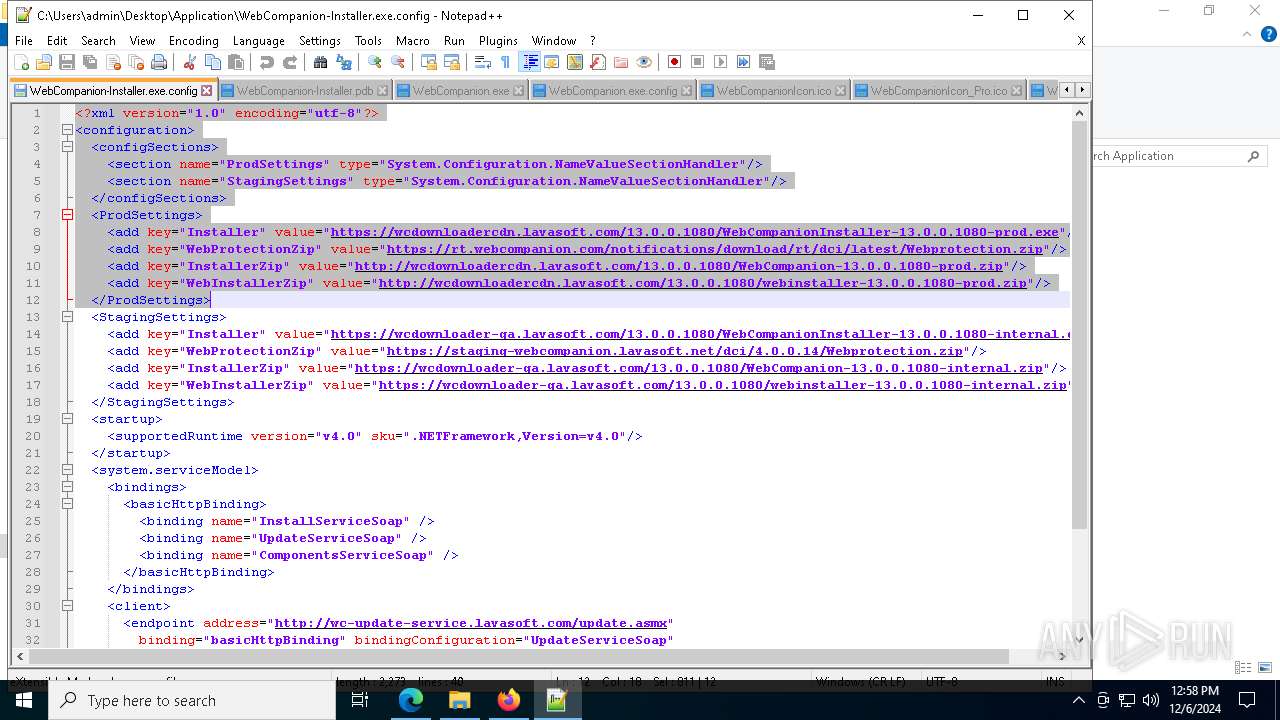This screenshot has width=1280, height=720.
Task: Collapse the bindings fold on line 23
Action: pos(67,487)
